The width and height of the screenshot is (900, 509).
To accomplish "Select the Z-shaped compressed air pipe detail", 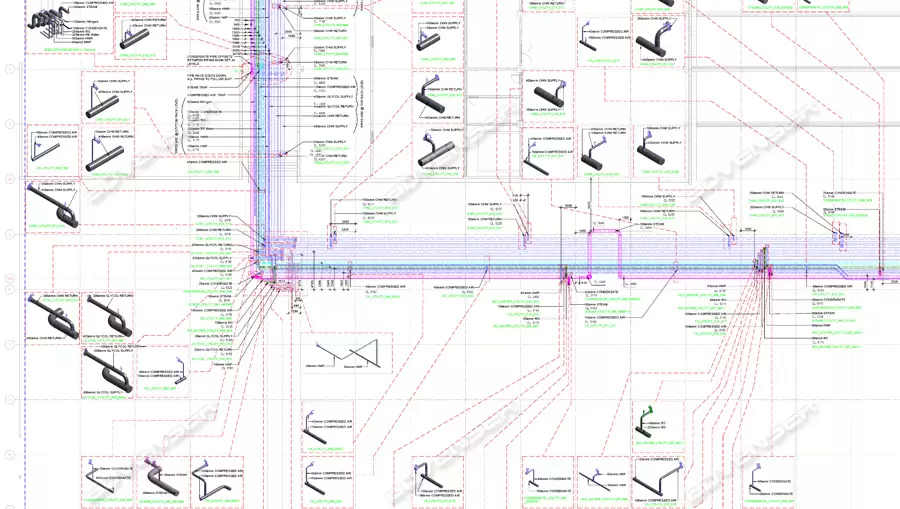I will (217, 482).
